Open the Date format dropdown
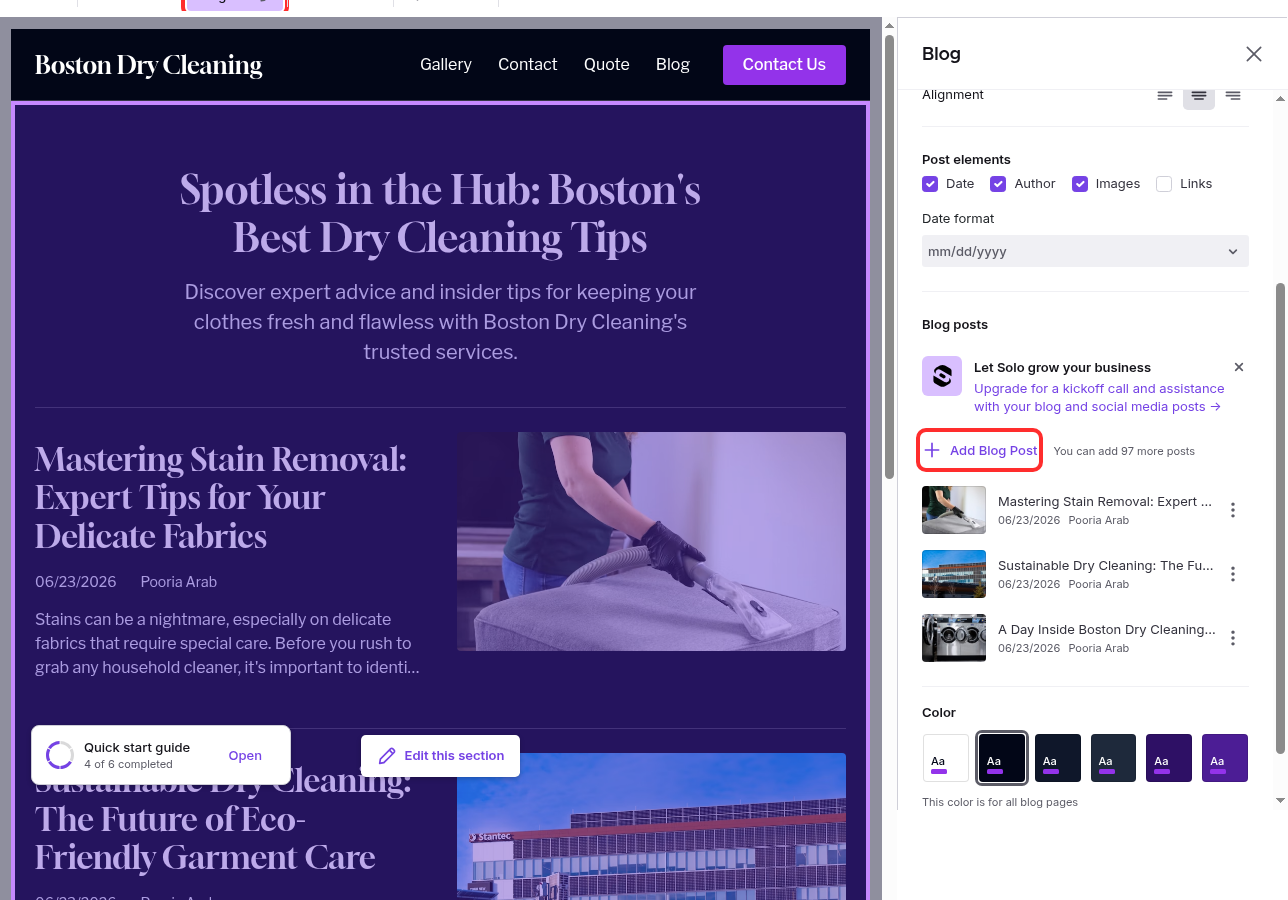Viewport: 1288px width, 900px height. (1085, 251)
